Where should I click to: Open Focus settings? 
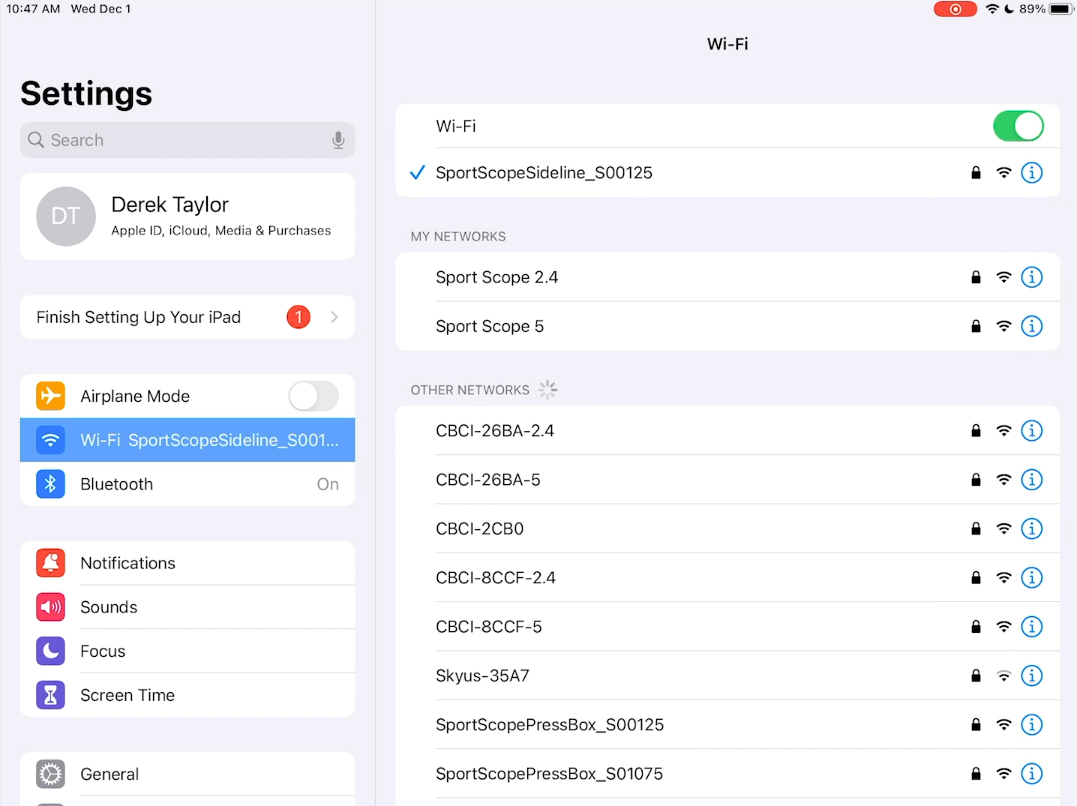point(188,651)
